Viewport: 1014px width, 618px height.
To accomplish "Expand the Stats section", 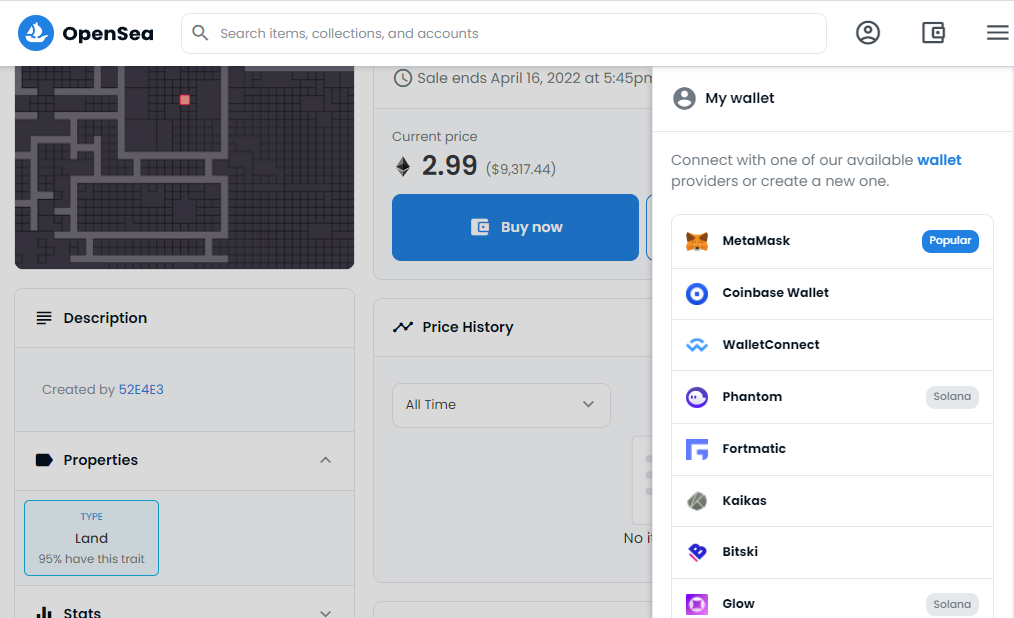I will [x=325, y=610].
